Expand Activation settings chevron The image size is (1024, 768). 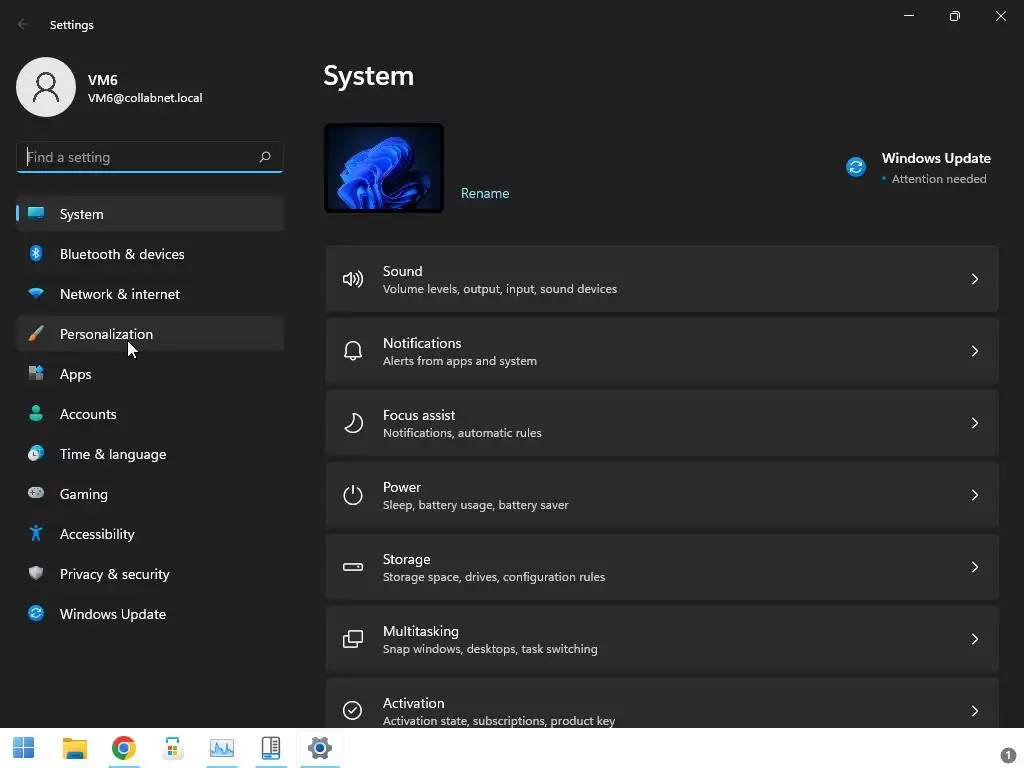974,711
